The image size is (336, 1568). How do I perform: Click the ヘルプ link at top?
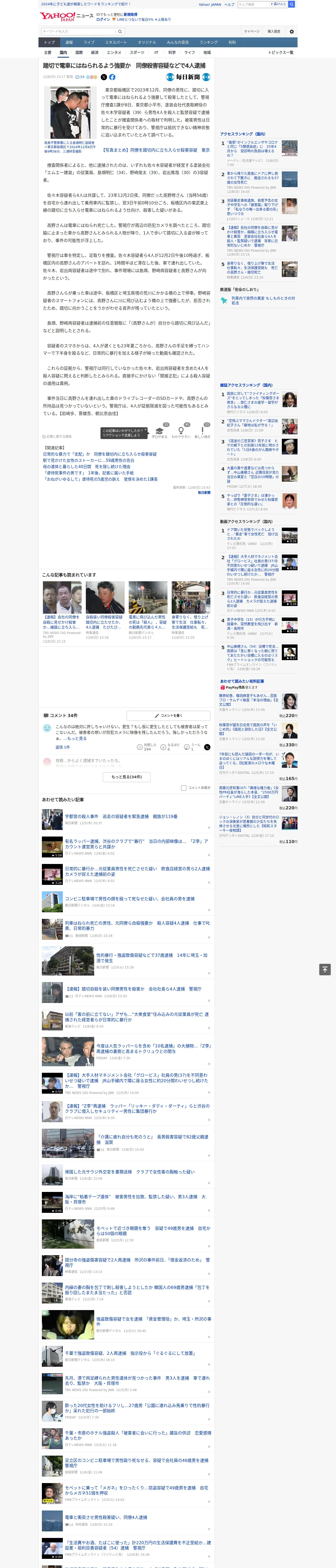[x=229, y=4]
